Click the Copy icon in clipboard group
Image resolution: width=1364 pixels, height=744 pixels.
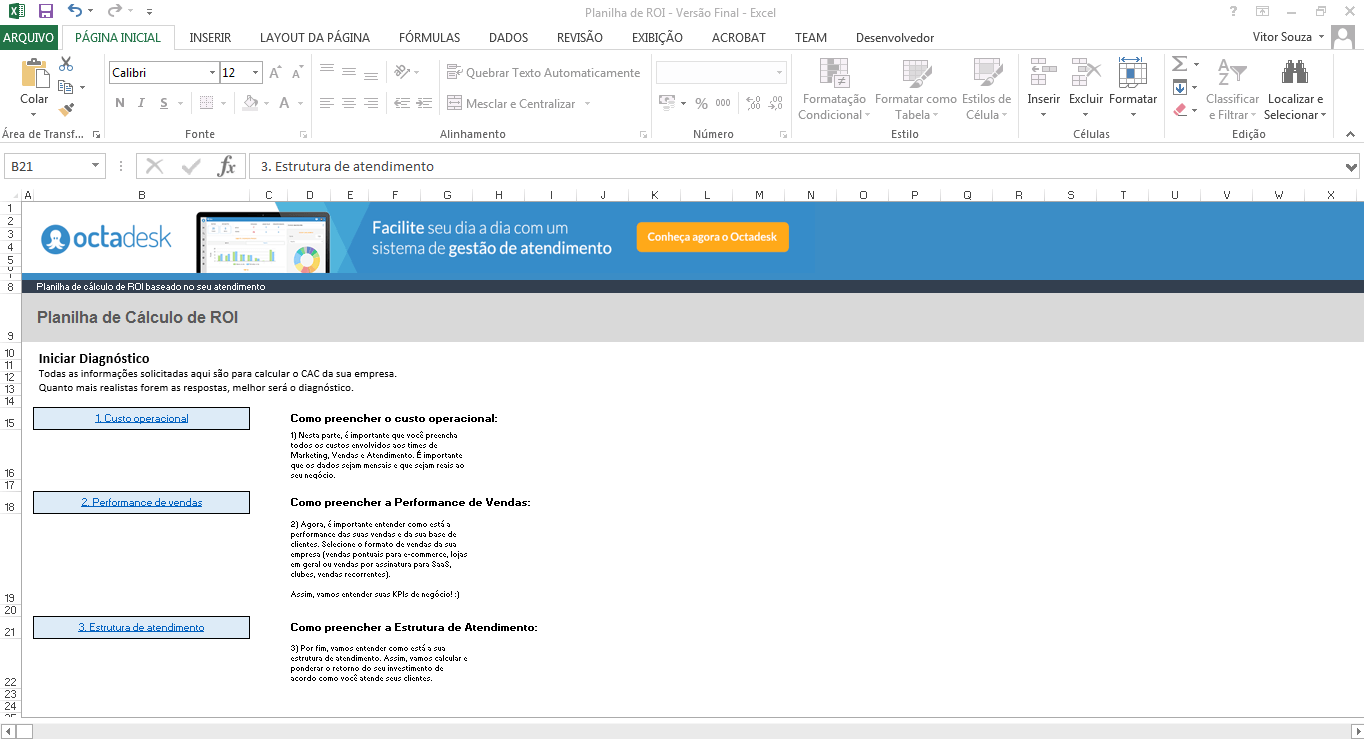[x=66, y=87]
